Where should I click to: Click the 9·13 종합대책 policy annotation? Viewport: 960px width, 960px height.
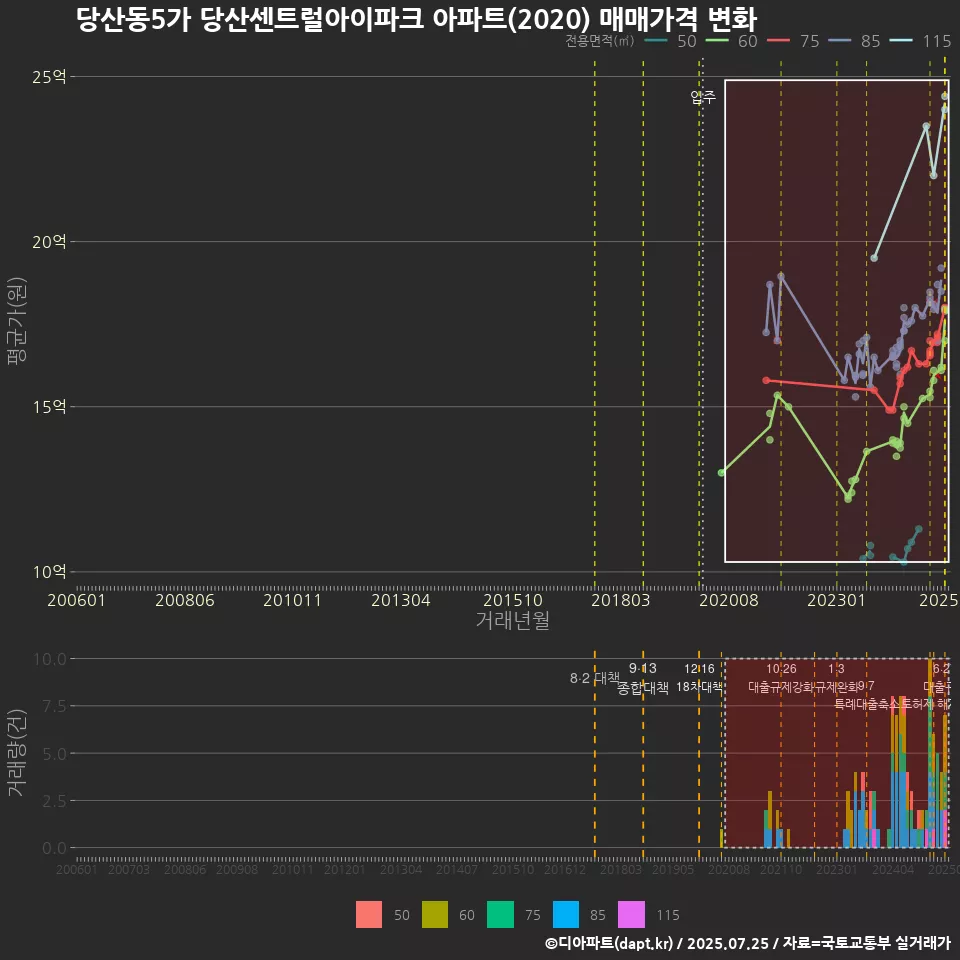point(643,678)
